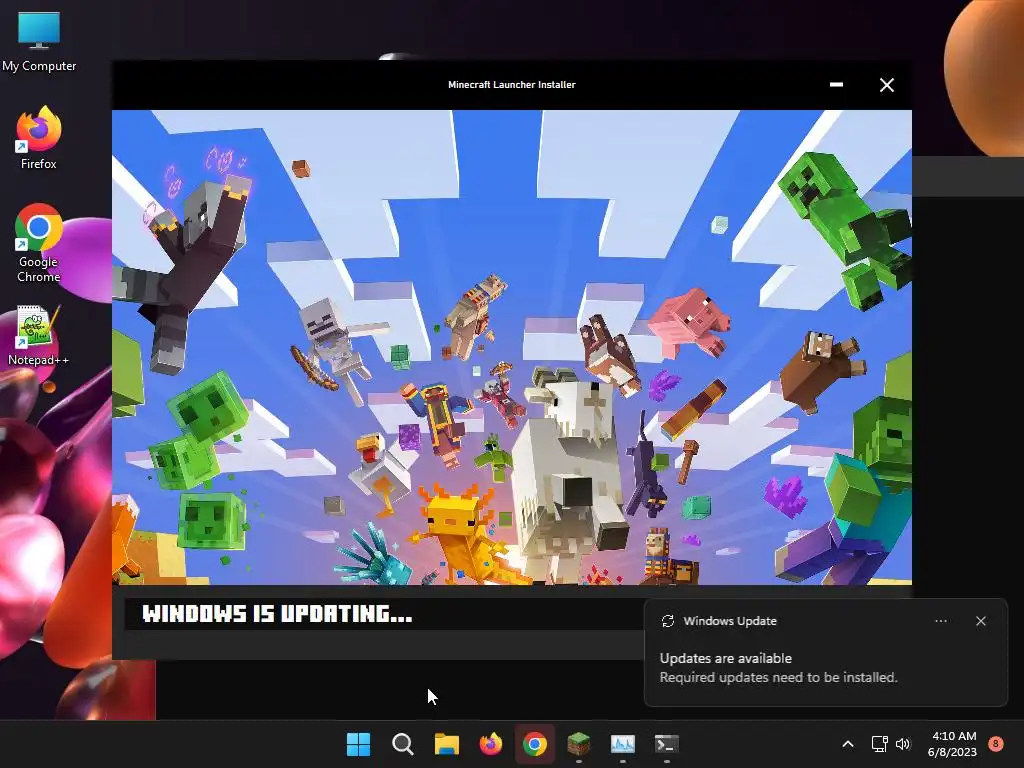Open network status in system tray
This screenshot has height=768, width=1024.
(x=879, y=744)
